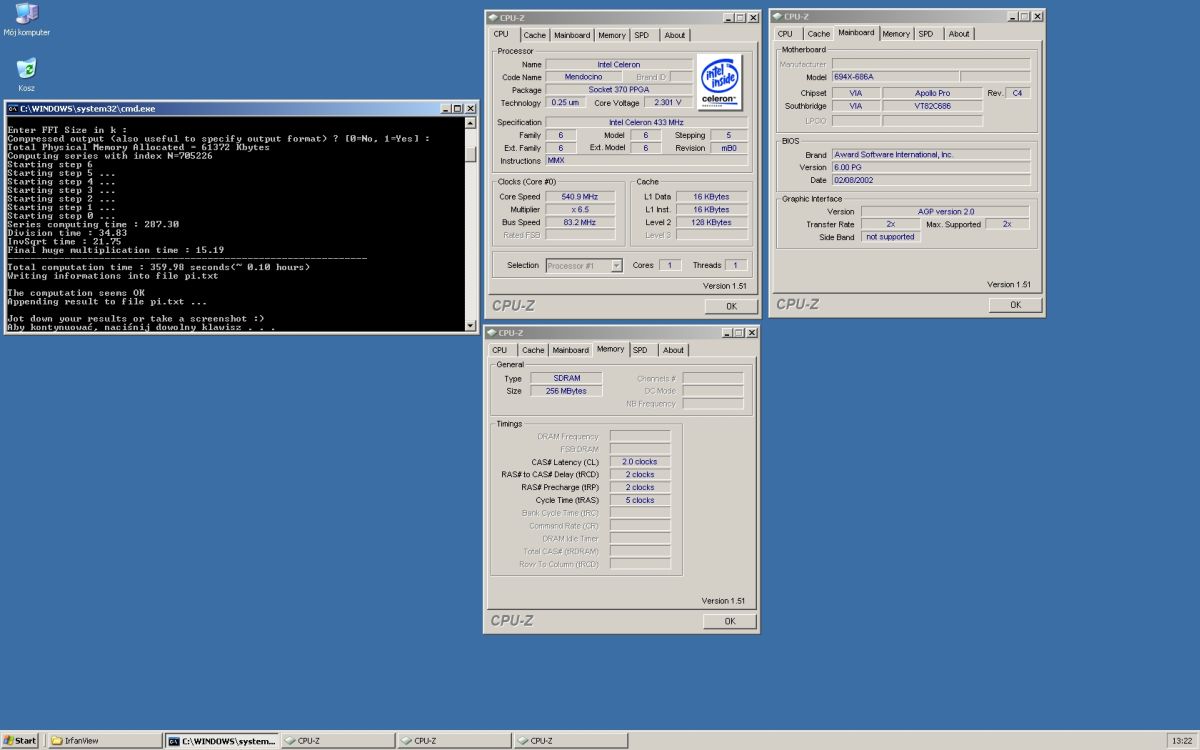The height and width of the screenshot is (750, 1200).
Task: Click the memory Type value SDRAM
Action: [565, 379]
